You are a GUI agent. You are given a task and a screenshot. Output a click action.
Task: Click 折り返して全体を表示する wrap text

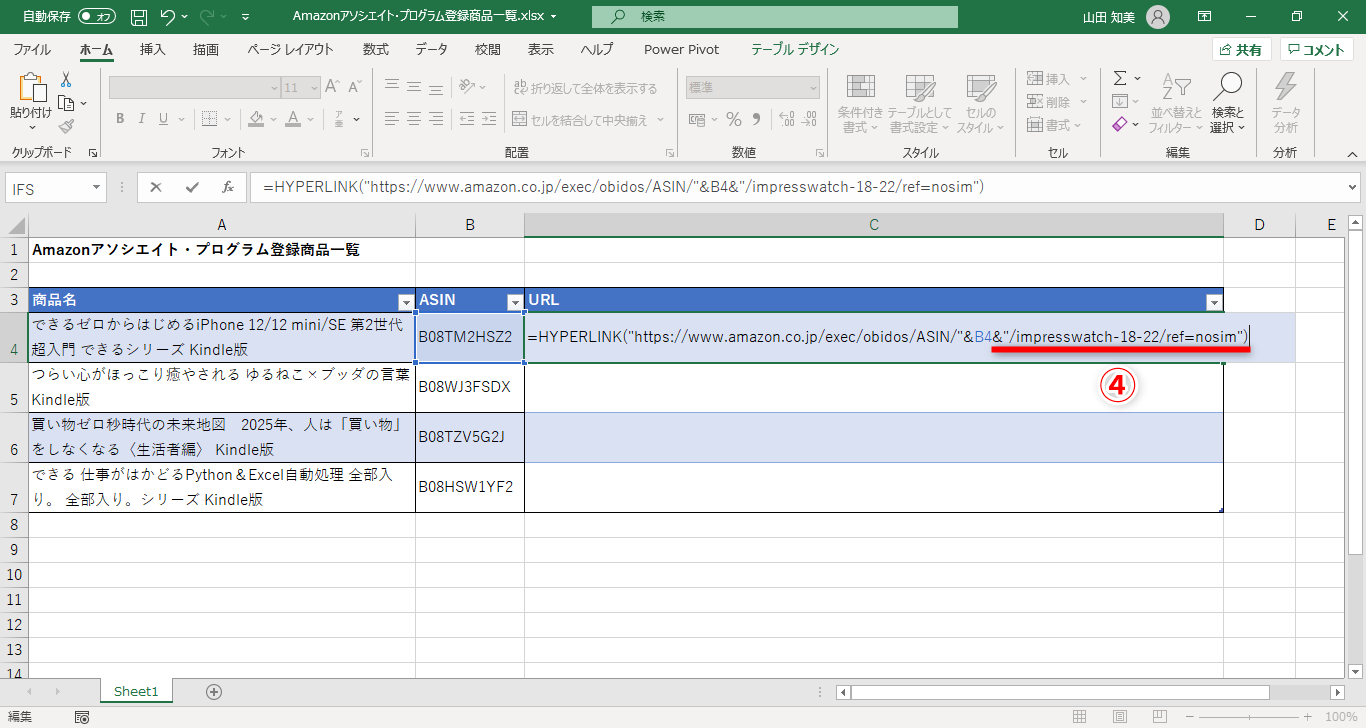tap(585, 88)
